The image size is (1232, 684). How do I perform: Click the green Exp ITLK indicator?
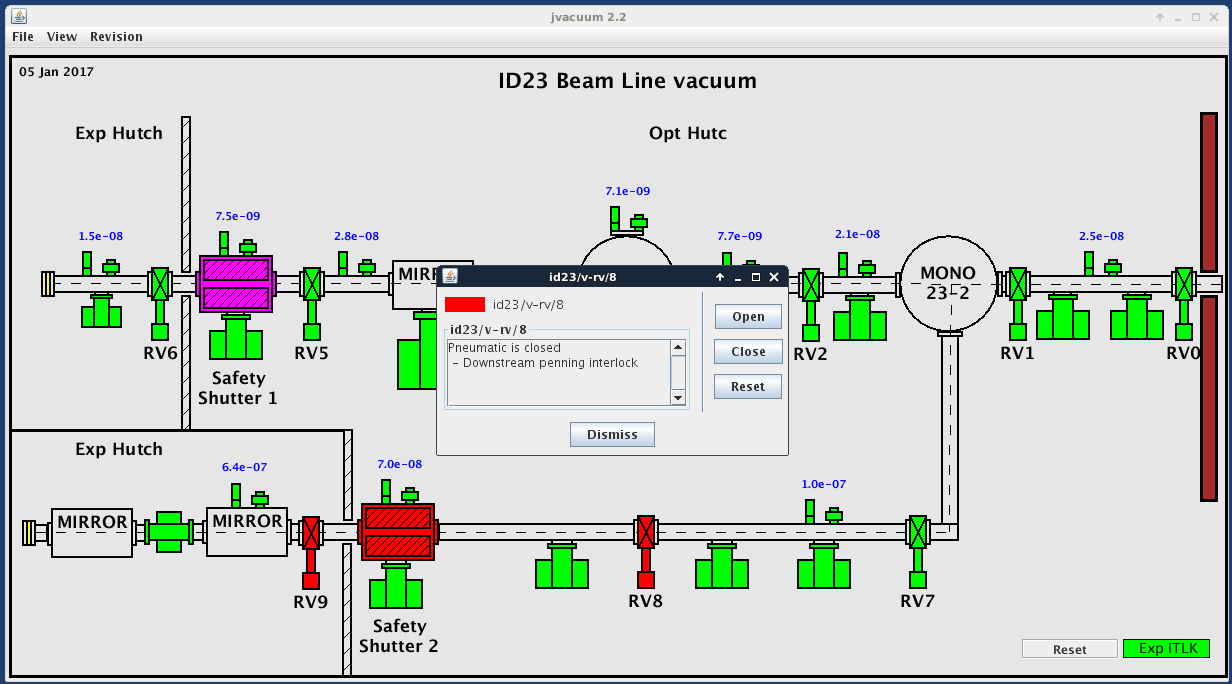(x=1166, y=649)
